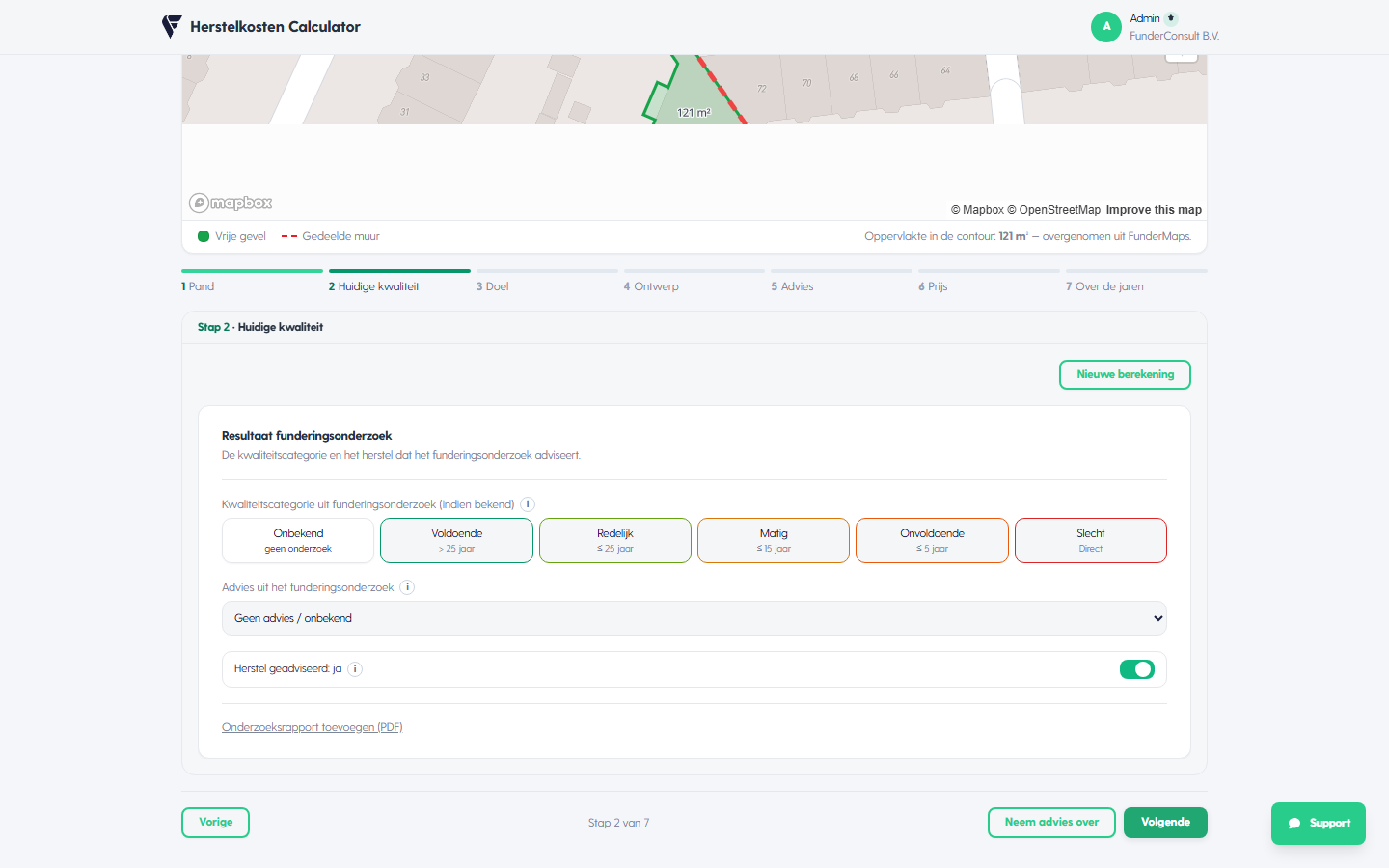Viewport: 1389px width, 868px height.
Task: Select quality category Redelijk
Action: (615, 540)
